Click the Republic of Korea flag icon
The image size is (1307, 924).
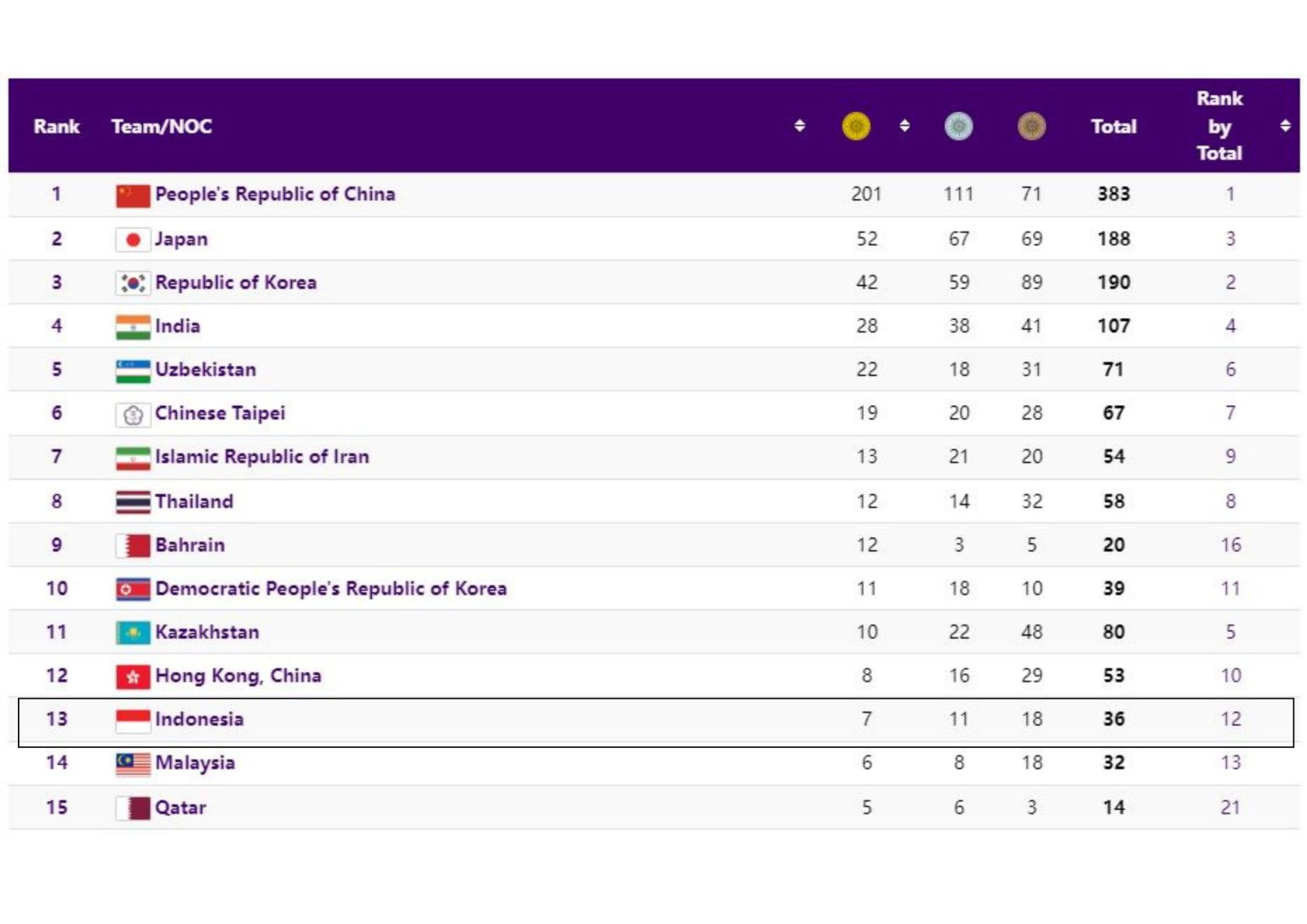click(x=133, y=283)
